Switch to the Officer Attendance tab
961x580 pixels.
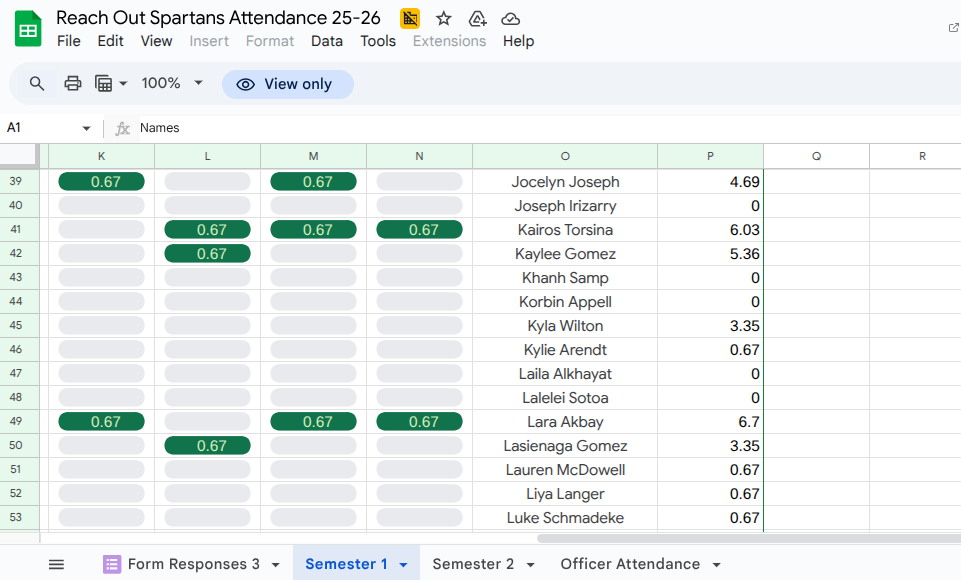coord(629,564)
